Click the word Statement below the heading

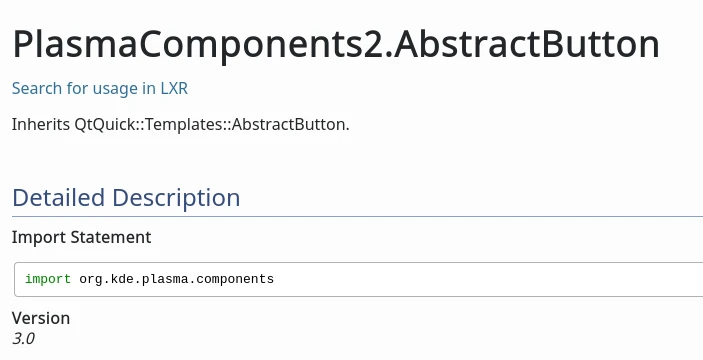click(111, 237)
